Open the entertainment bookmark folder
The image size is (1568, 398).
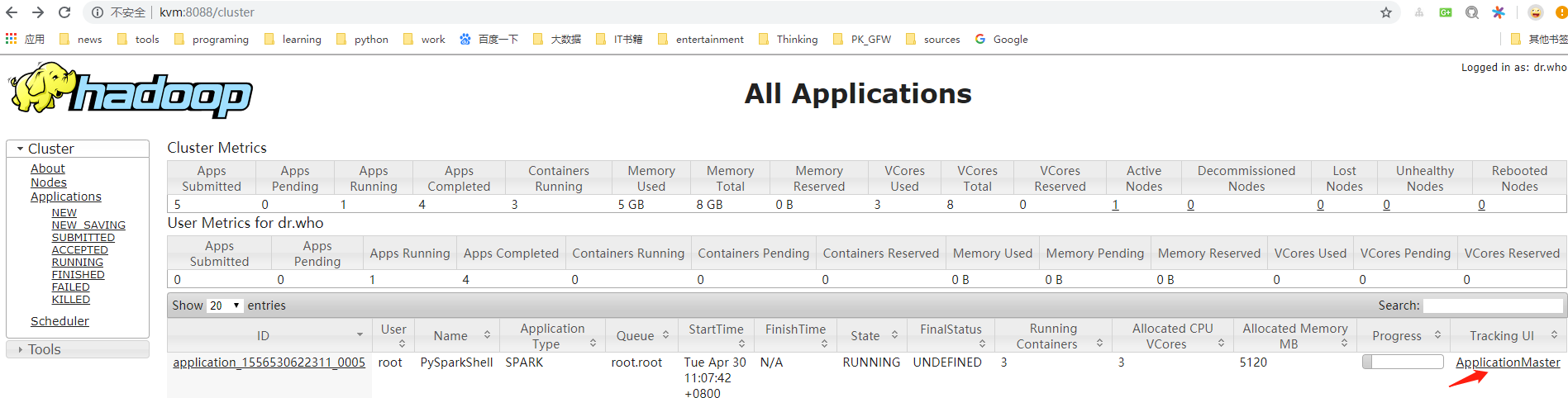[701, 39]
